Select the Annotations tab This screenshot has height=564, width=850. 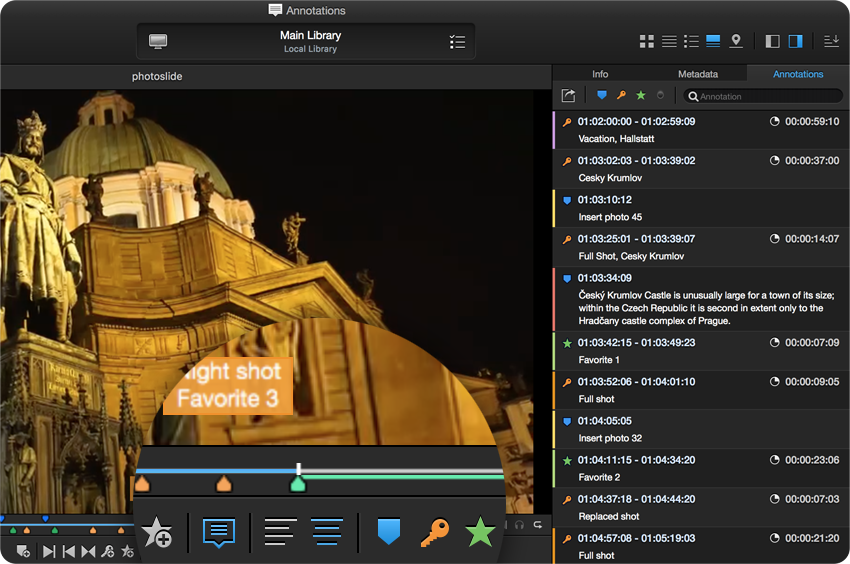[798, 74]
